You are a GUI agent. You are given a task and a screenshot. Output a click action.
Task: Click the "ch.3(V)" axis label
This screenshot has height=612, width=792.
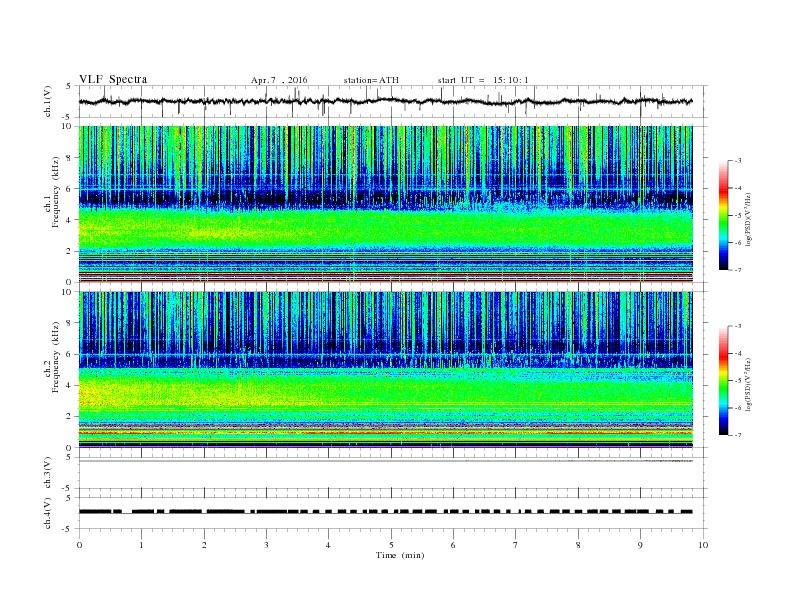coord(48,473)
